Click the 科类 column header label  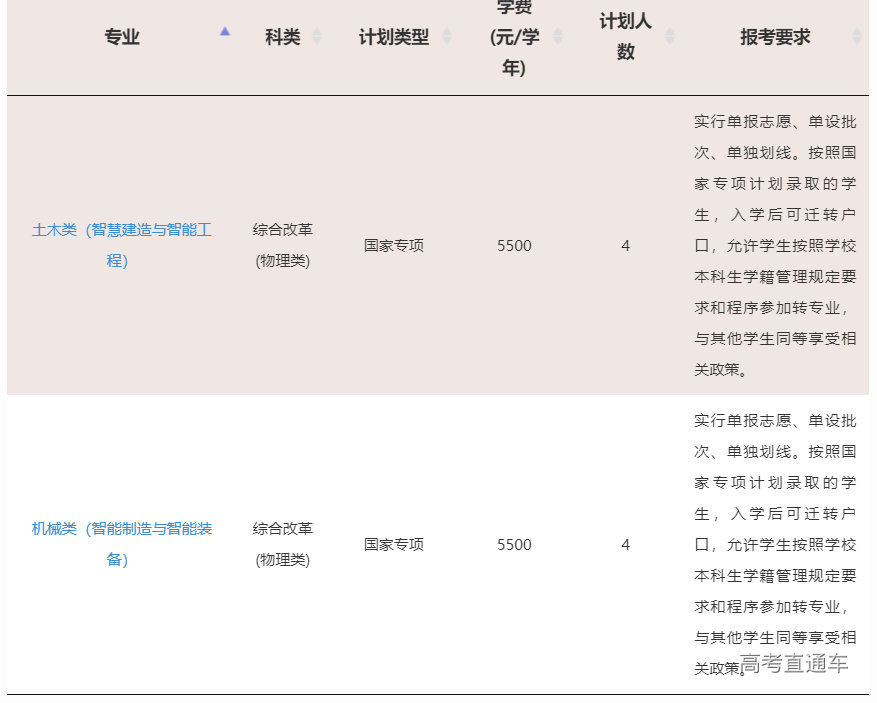click(x=282, y=37)
